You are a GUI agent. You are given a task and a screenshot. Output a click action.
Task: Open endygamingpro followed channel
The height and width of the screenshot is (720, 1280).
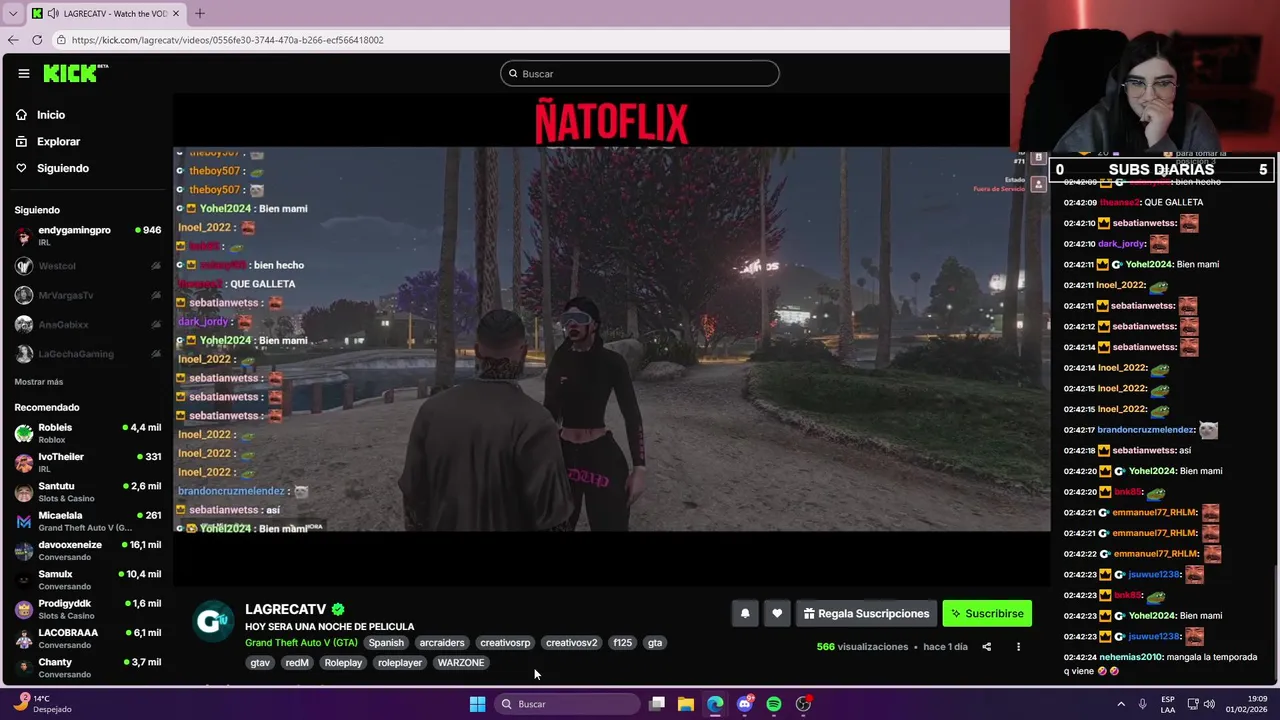88,236
